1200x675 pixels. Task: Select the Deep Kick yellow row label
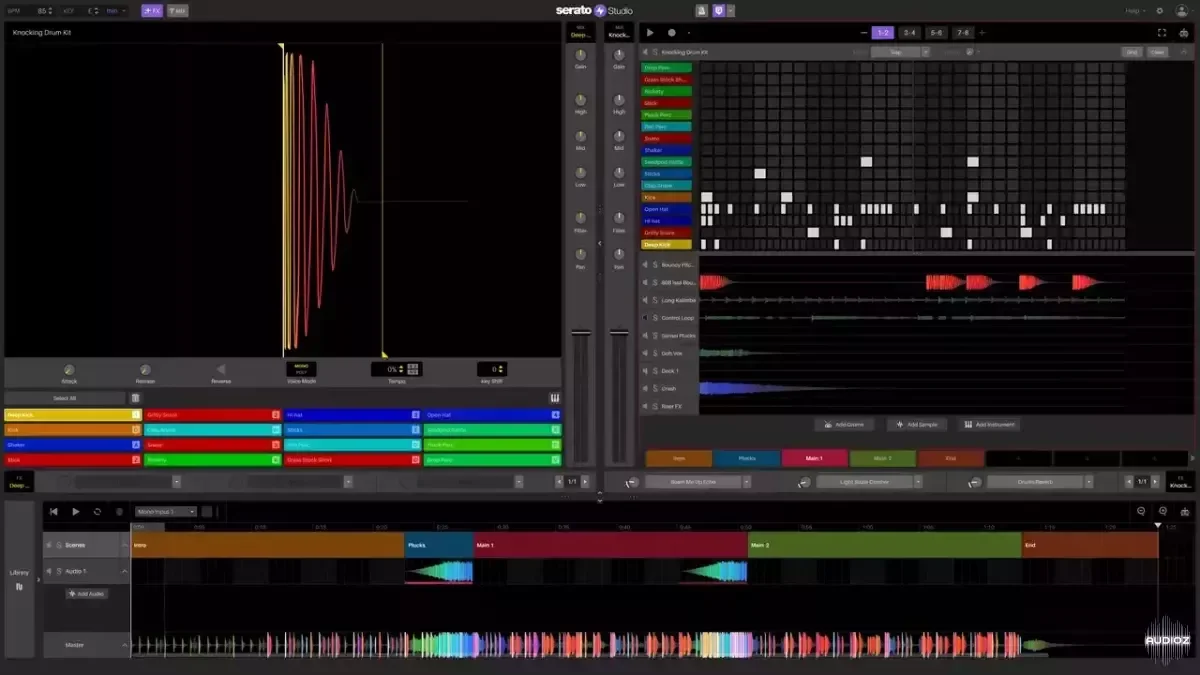click(666, 244)
